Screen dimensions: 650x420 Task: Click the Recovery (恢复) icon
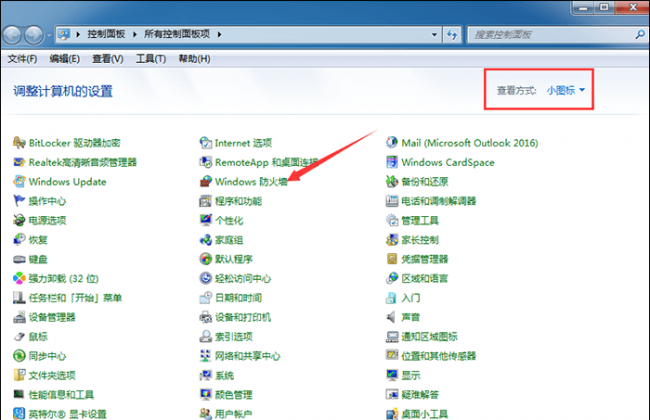19,240
